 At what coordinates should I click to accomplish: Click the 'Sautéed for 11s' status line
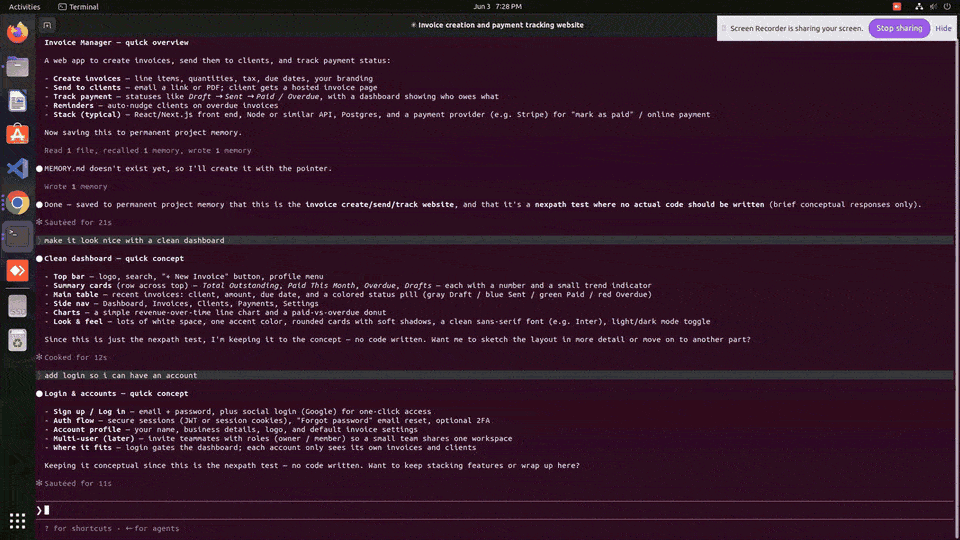(x=78, y=484)
